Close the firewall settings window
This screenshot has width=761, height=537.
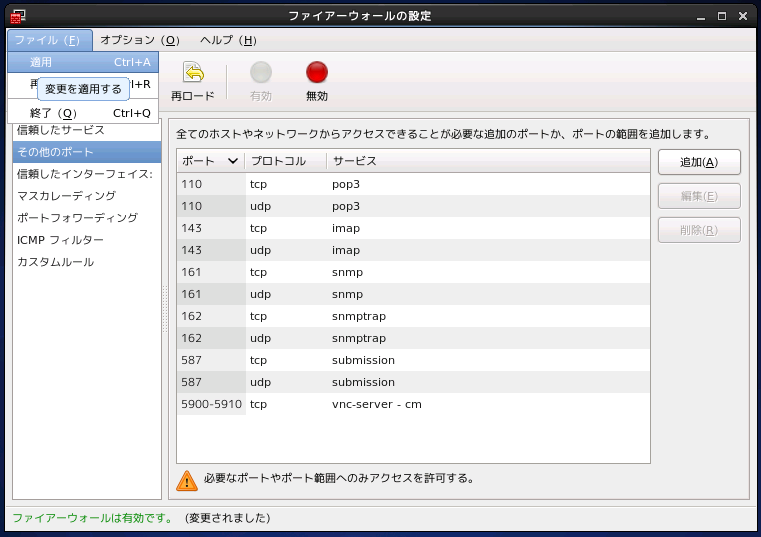tap(743, 16)
